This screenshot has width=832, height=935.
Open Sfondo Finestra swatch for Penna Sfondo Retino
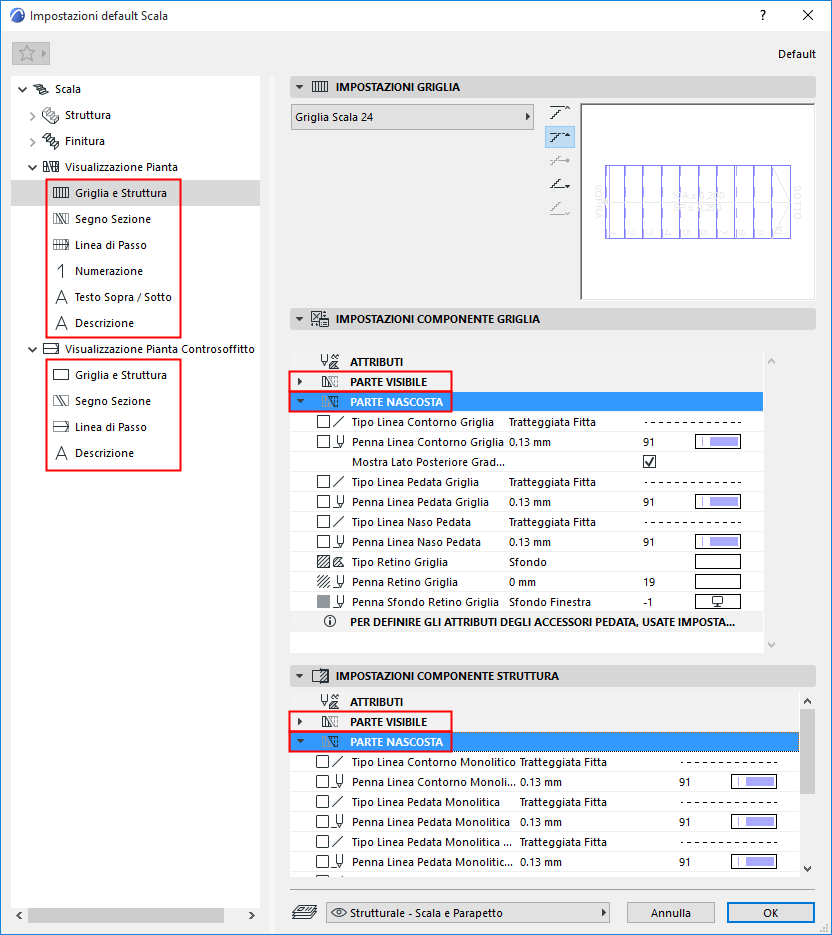(717, 602)
